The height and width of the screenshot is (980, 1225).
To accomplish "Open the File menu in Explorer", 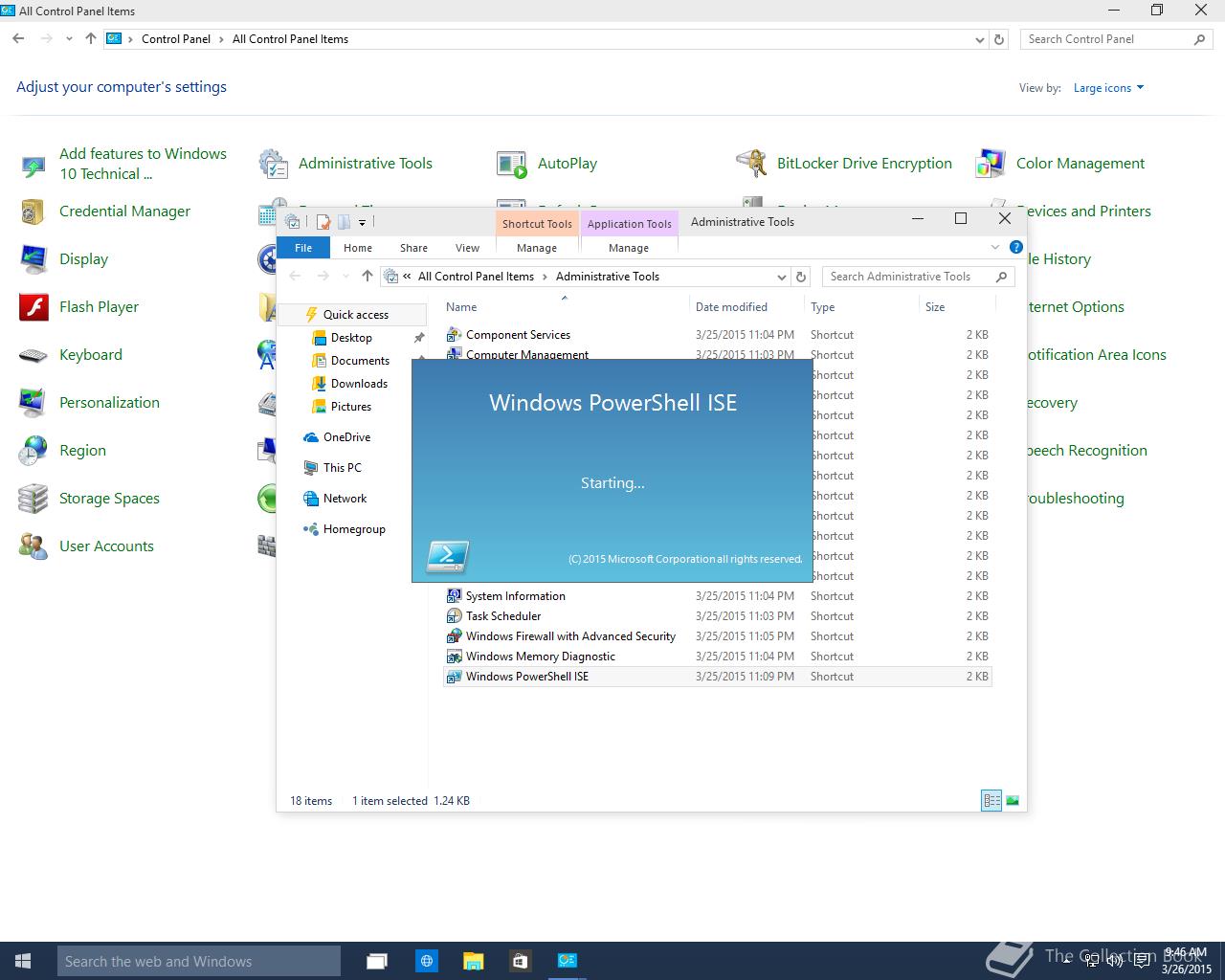I will [303, 248].
